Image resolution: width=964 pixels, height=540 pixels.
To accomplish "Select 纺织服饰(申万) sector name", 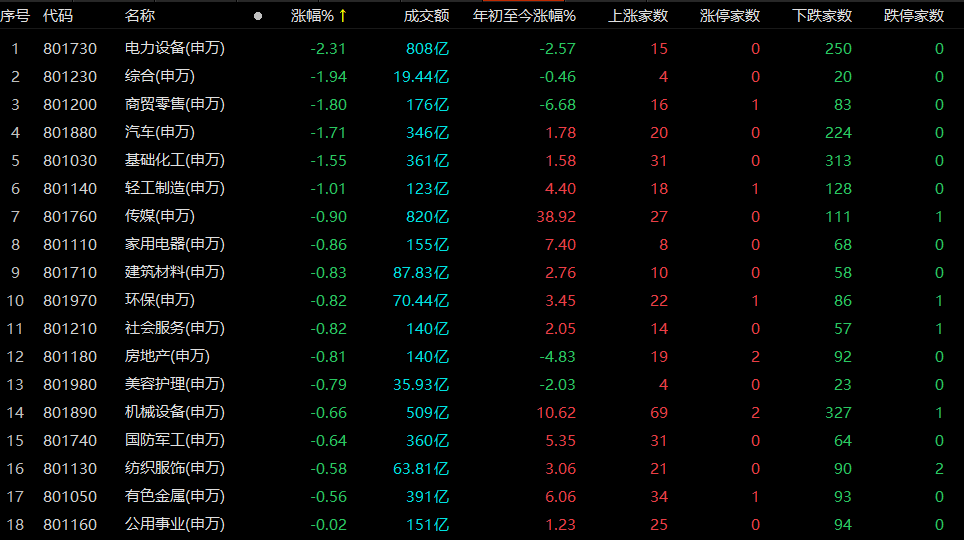I will click(175, 468).
